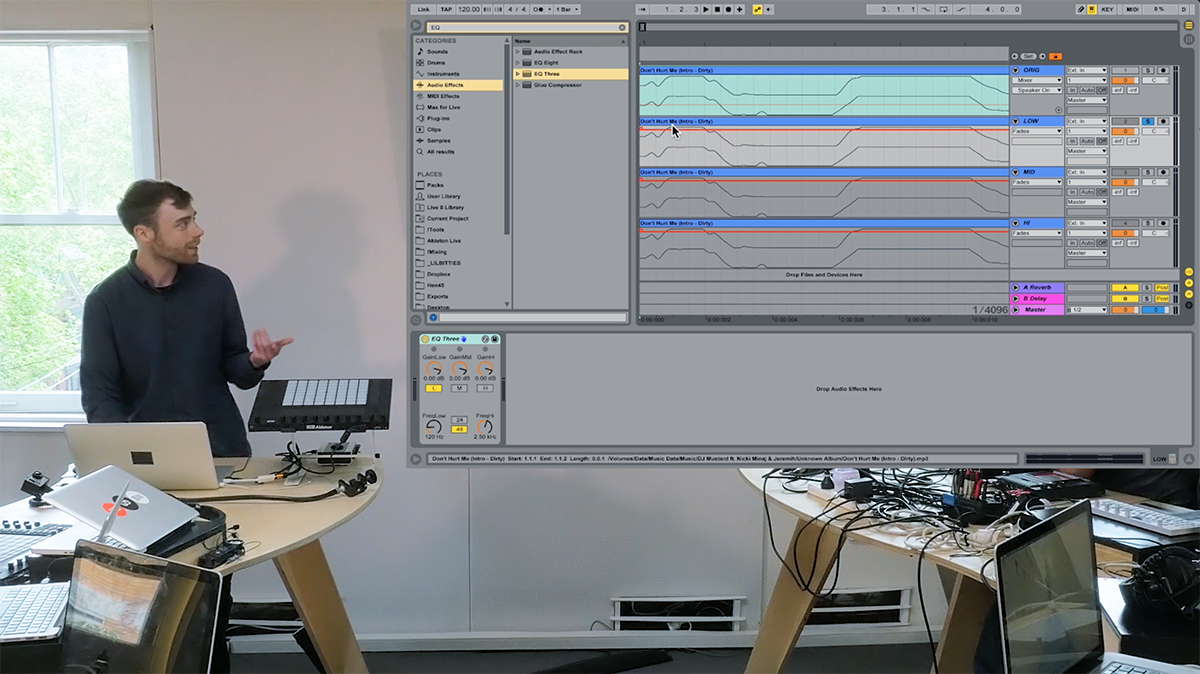1200x674 pixels.
Task: Toggle the M mid-band switch
Action: coord(459,388)
